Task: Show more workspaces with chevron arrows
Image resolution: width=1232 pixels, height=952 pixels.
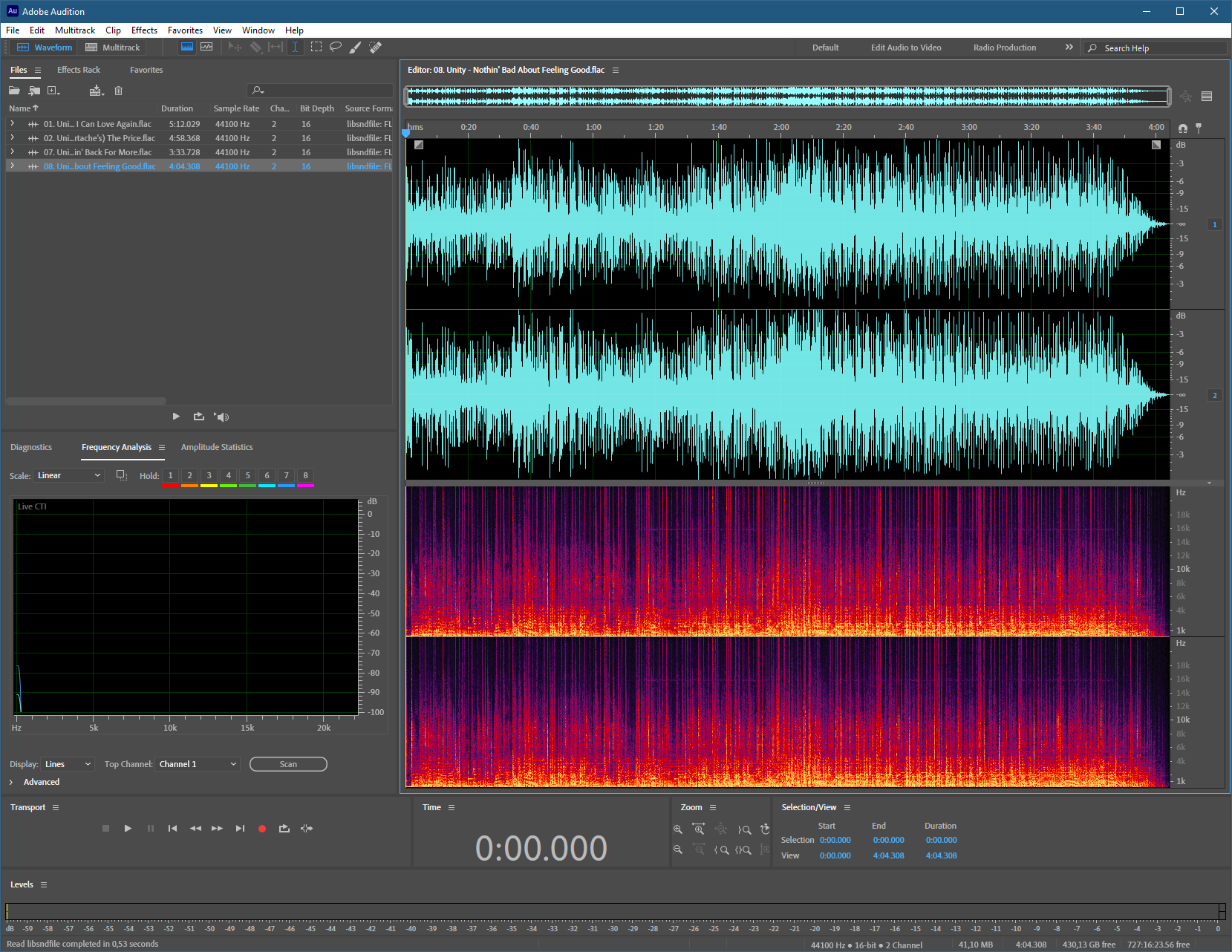Action: coord(1069,47)
